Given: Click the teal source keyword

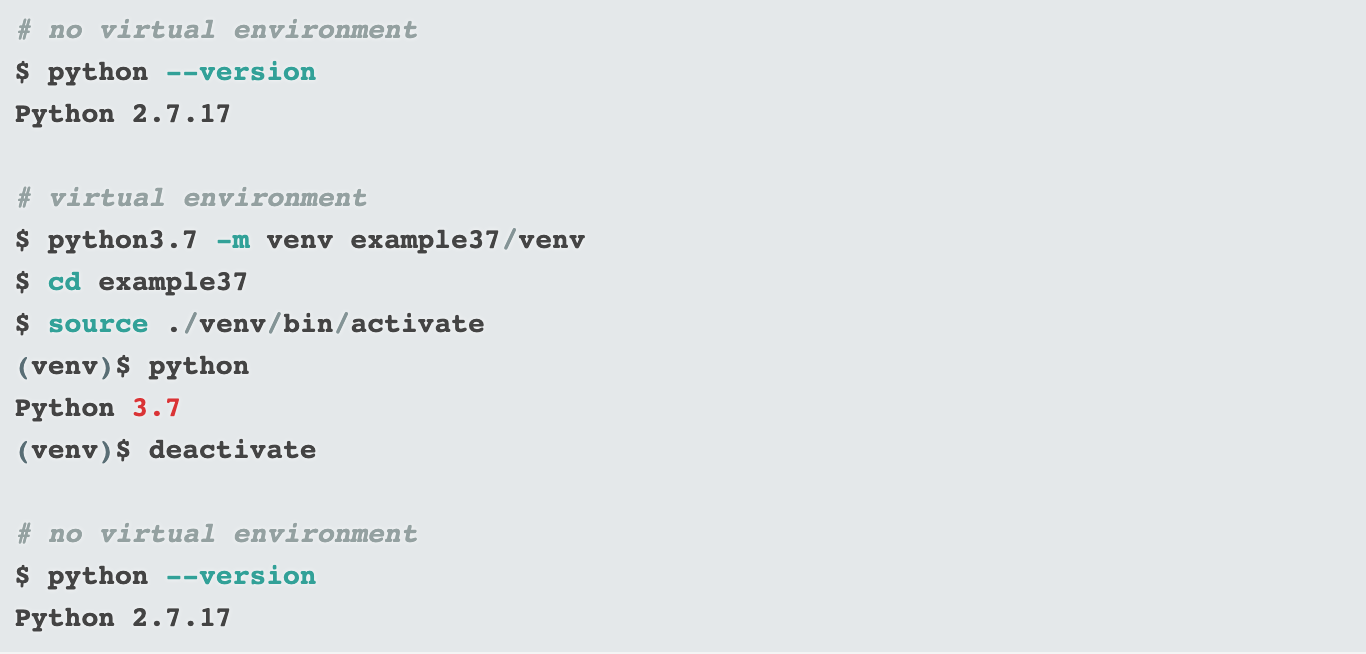Looking at the screenshot, I should coord(98,324).
